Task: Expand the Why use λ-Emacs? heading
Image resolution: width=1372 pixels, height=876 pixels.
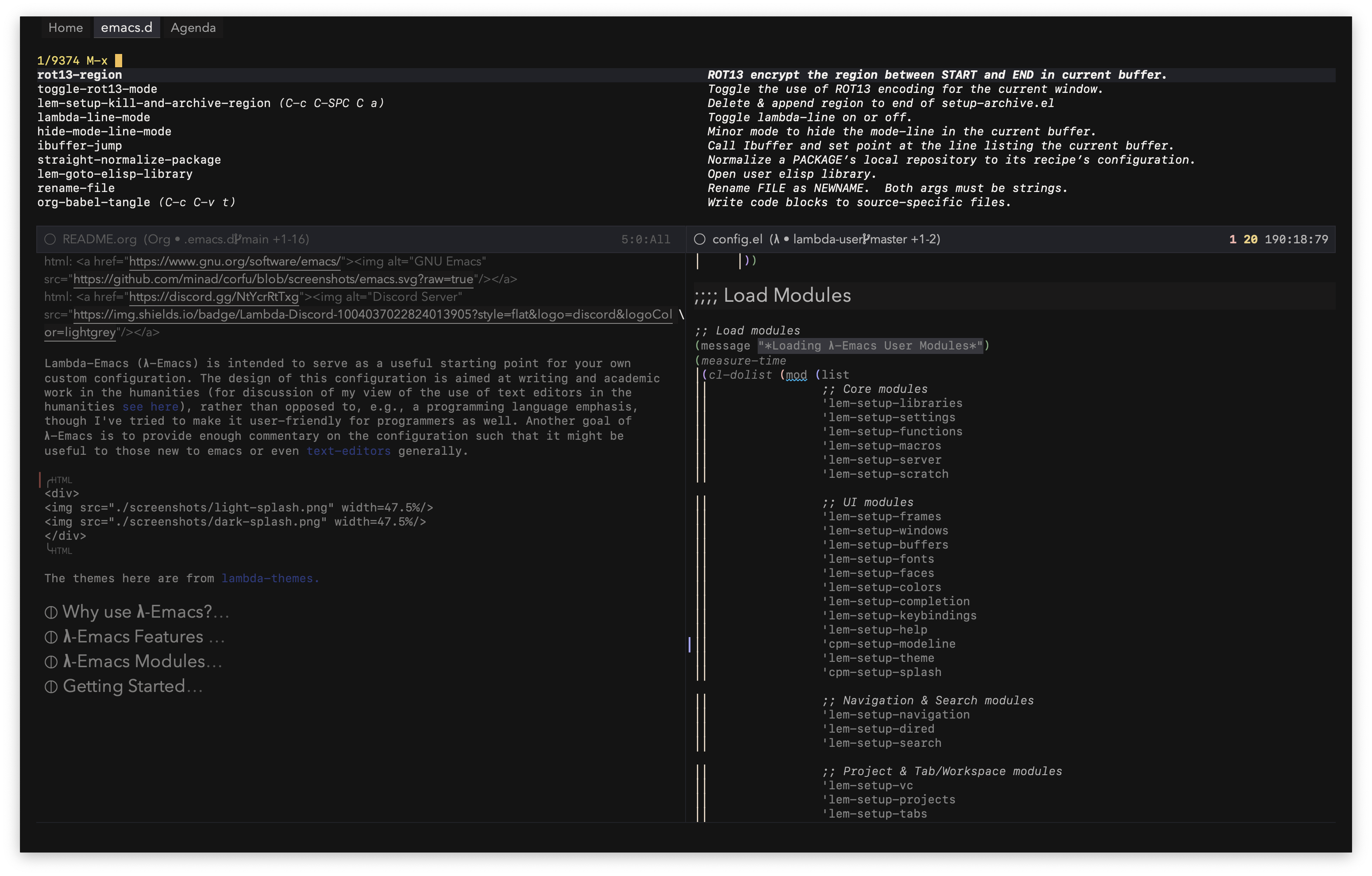Action: click(145, 612)
